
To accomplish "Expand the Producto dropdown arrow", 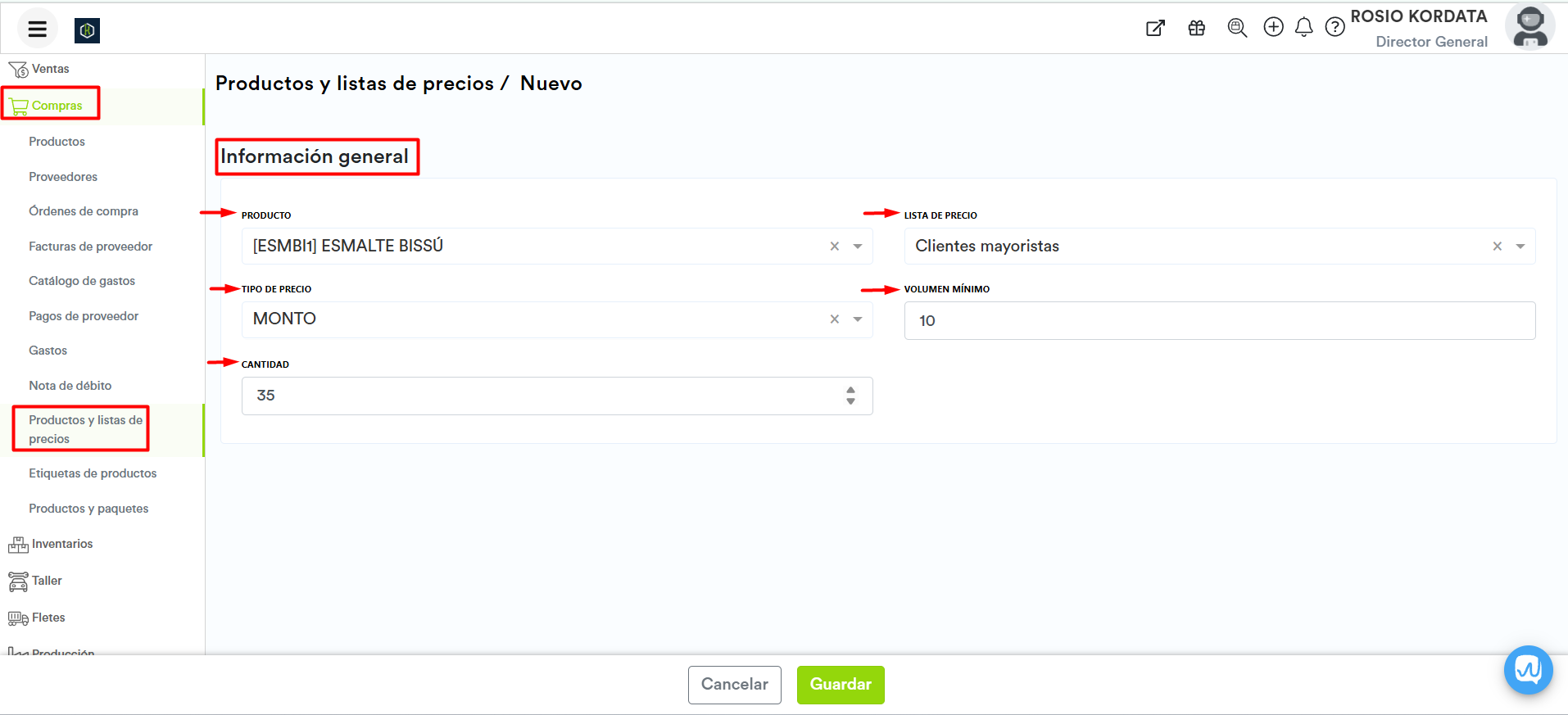I will [x=858, y=247].
